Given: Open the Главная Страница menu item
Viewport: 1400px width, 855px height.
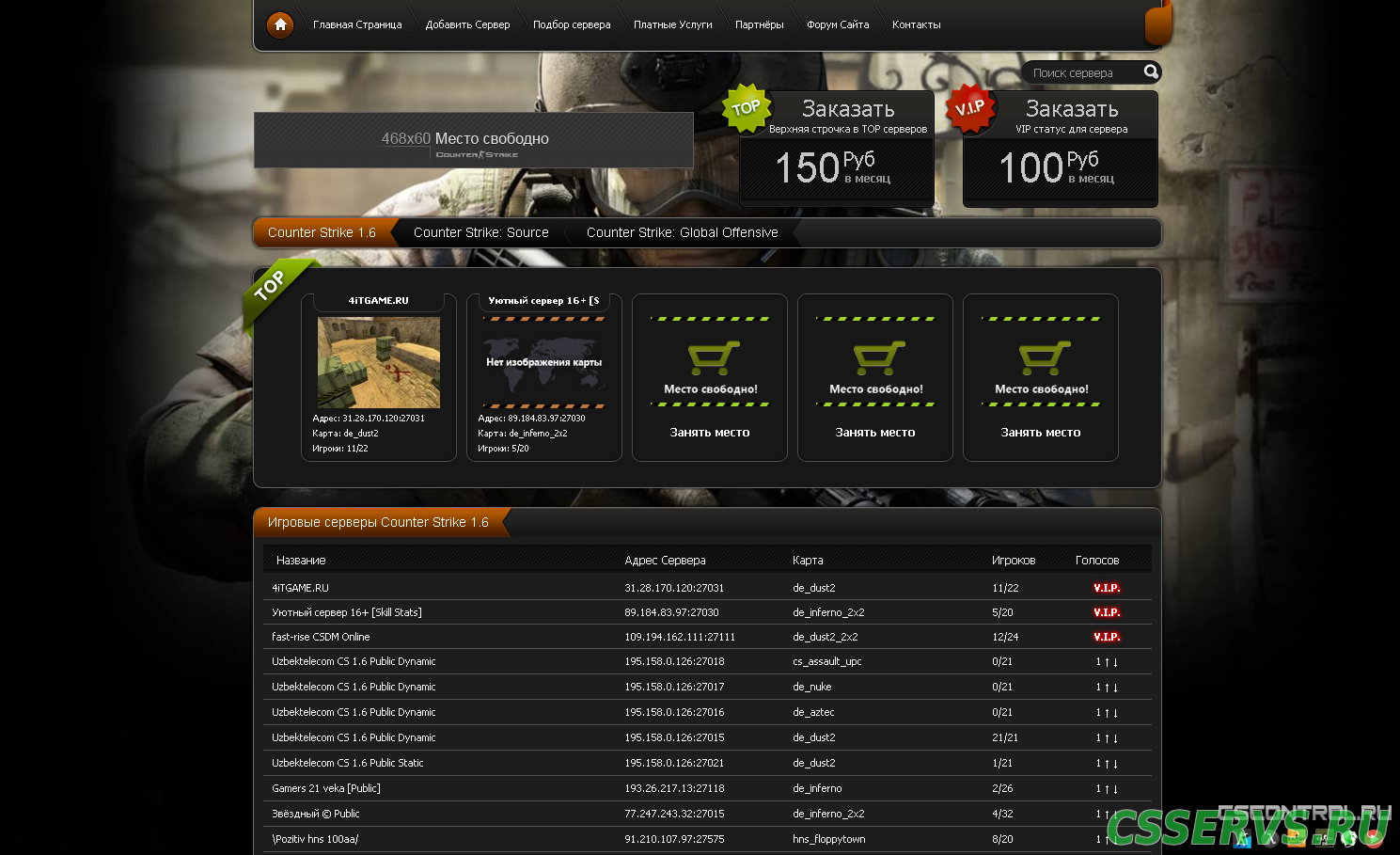Looking at the screenshot, I should (x=357, y=24).
